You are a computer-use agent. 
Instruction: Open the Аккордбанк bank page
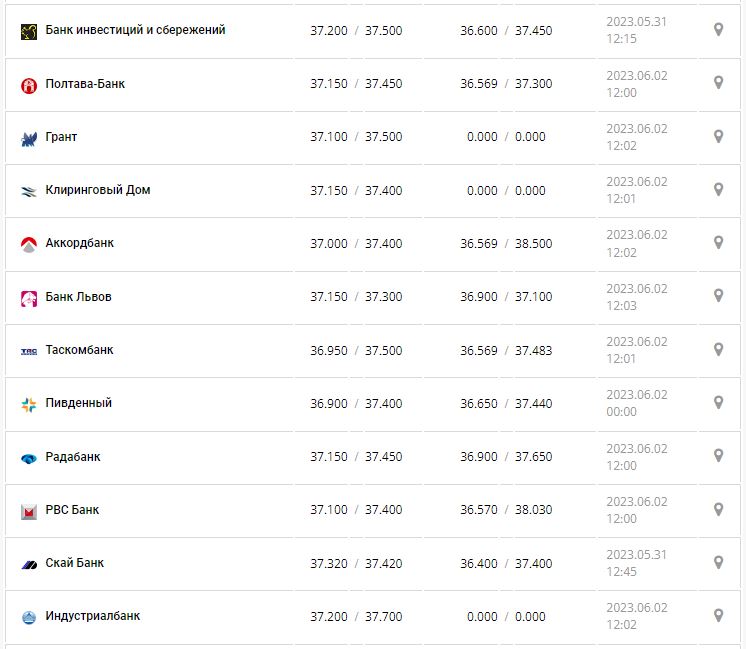(x=80, y=243)
